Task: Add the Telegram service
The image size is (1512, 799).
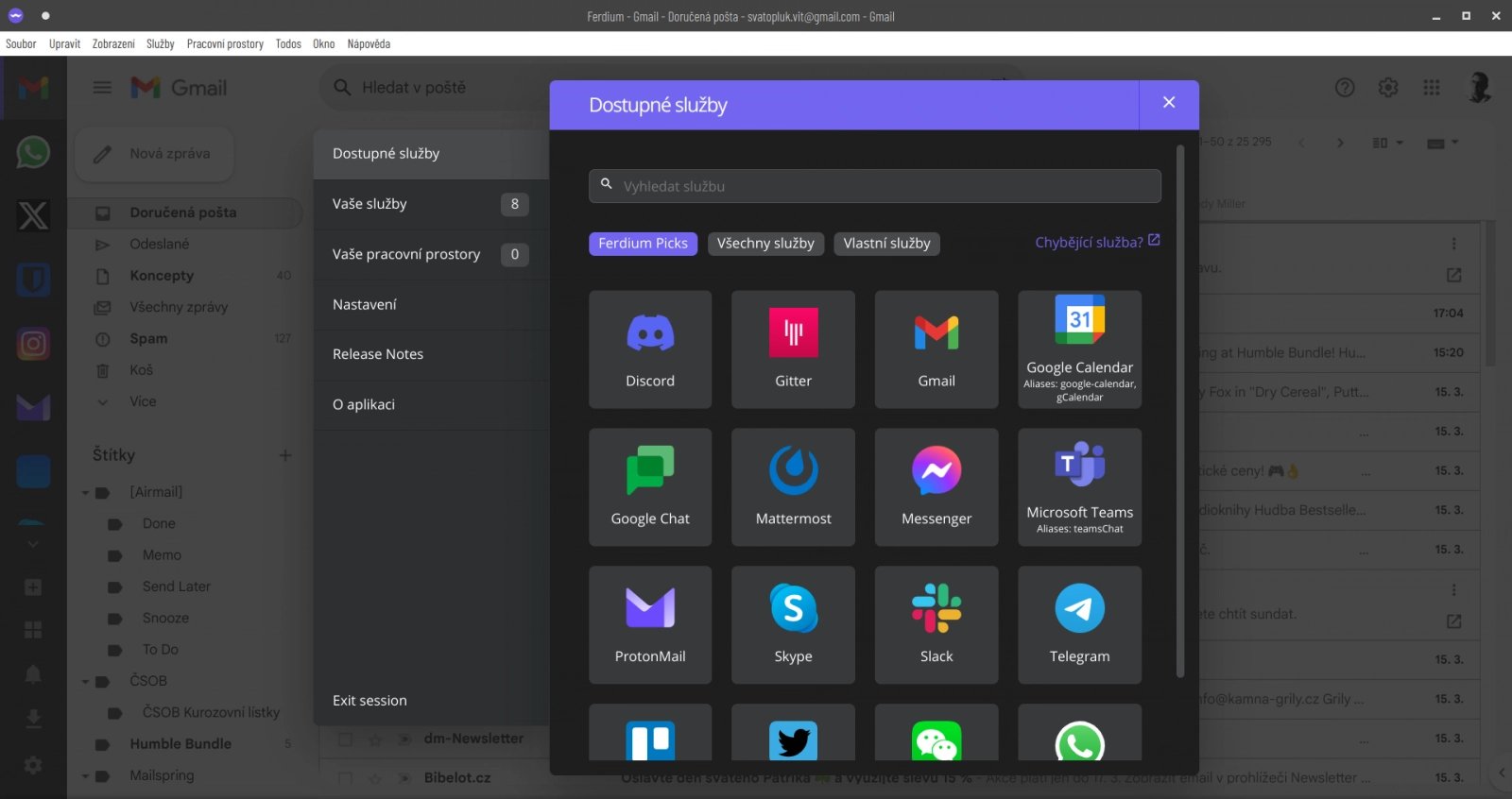Action: pos(1079,625)
